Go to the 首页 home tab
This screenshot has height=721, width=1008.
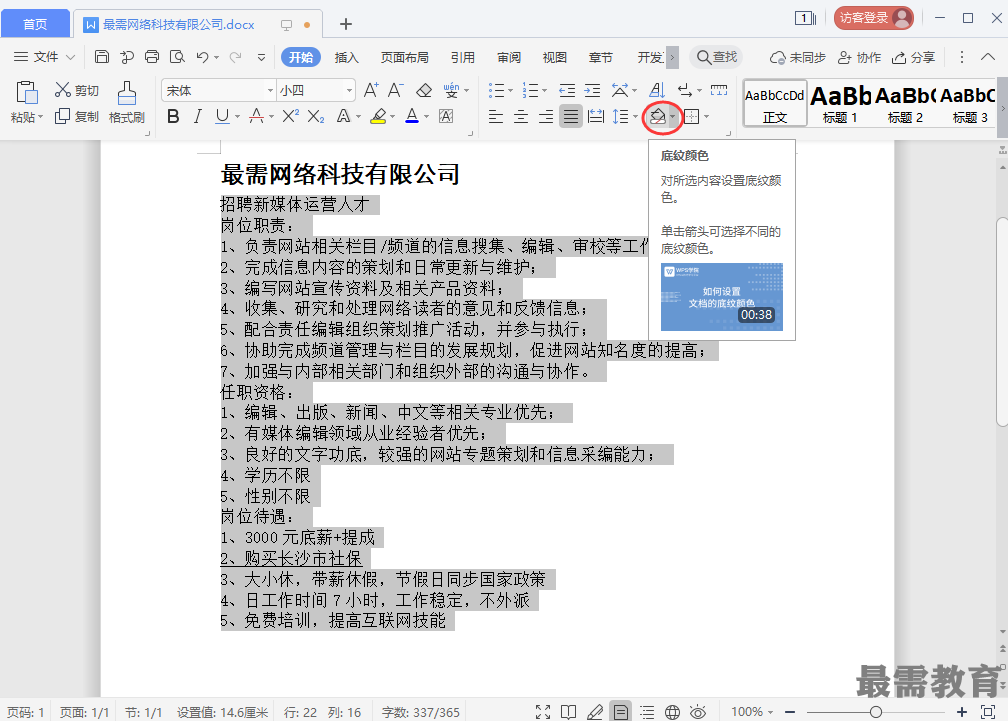click(x=35, y=24)
